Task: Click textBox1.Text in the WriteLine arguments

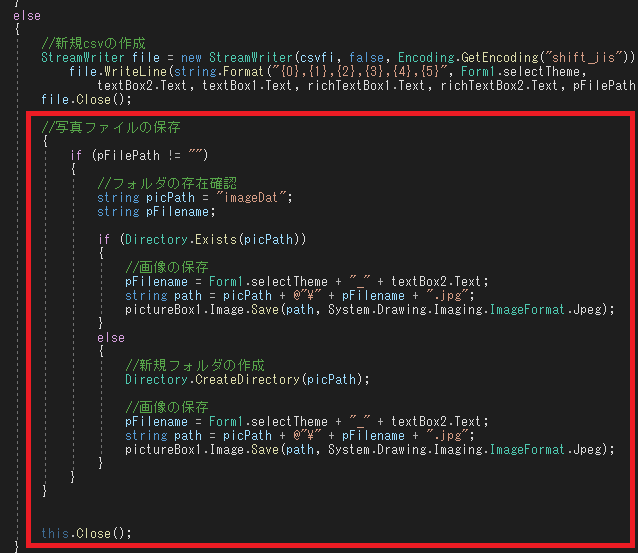Action: pyautogui.click(x=247, y=86)
